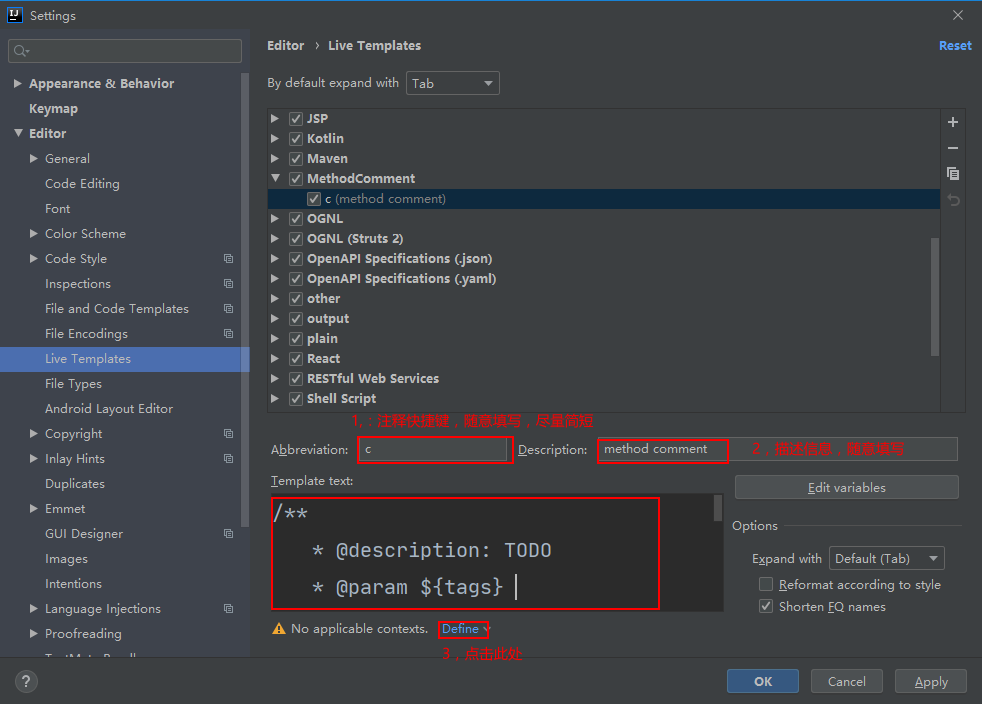Expand the RESTful Web Services group
982x704 pixels.
(x=275, y=378)
